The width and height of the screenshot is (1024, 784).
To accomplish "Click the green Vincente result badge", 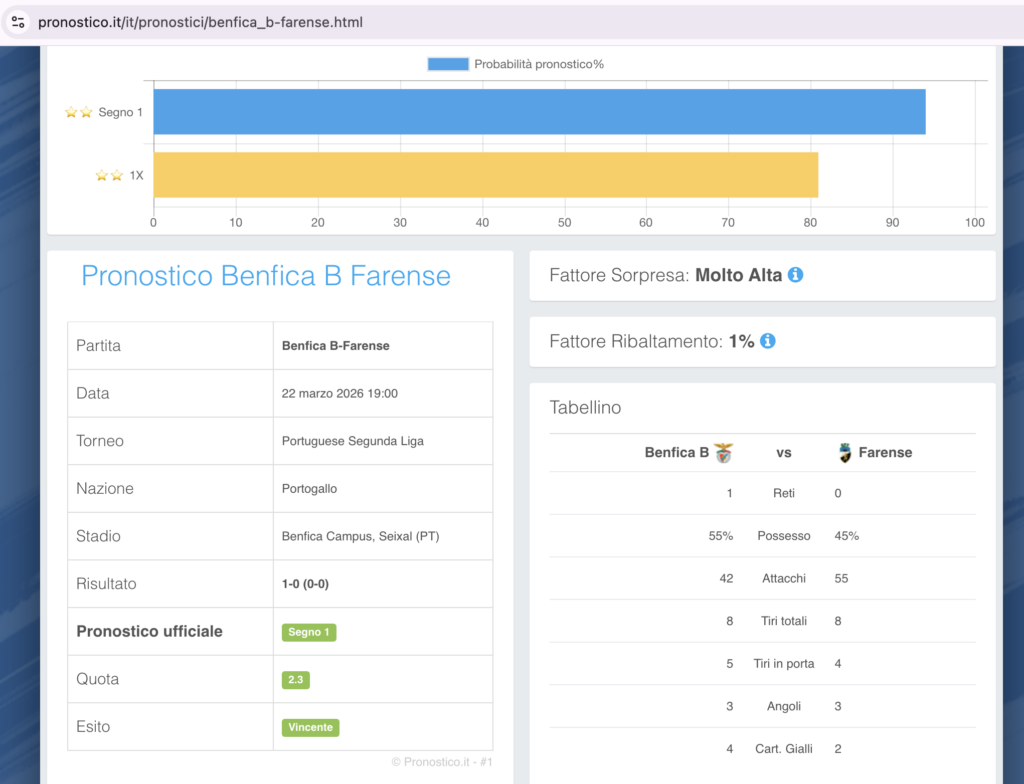I will click(310, 727).
